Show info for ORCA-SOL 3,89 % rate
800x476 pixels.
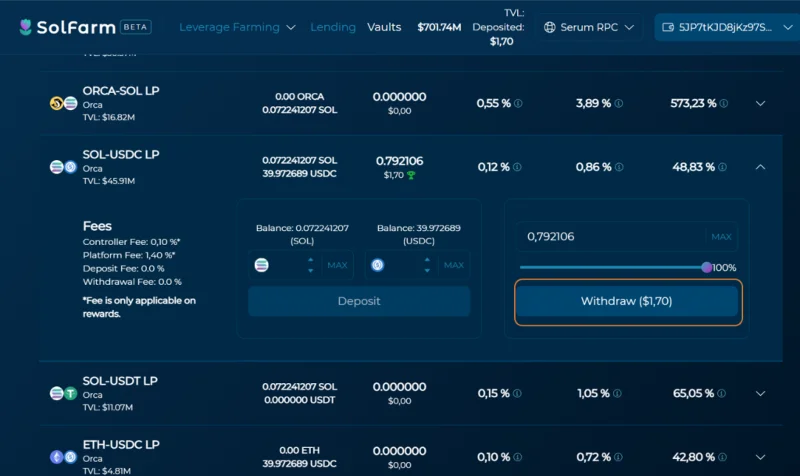[618, 104]
